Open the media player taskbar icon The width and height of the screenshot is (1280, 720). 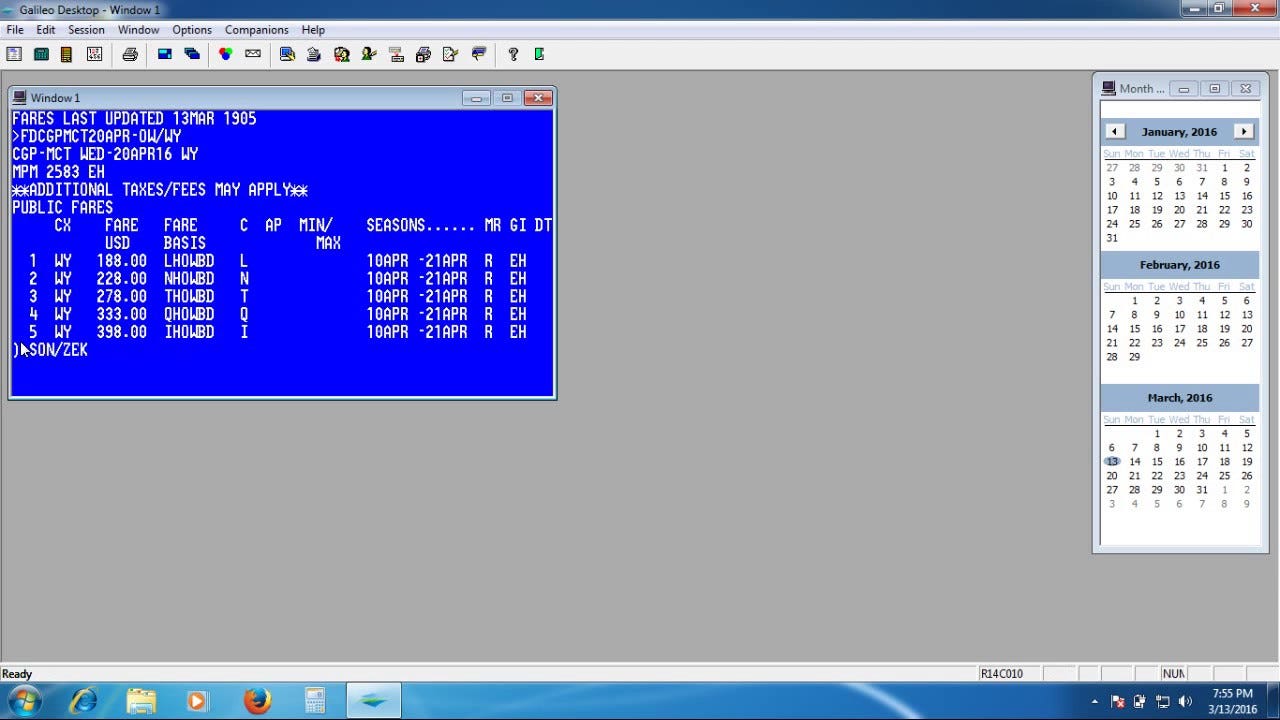[x=197, y=701]
